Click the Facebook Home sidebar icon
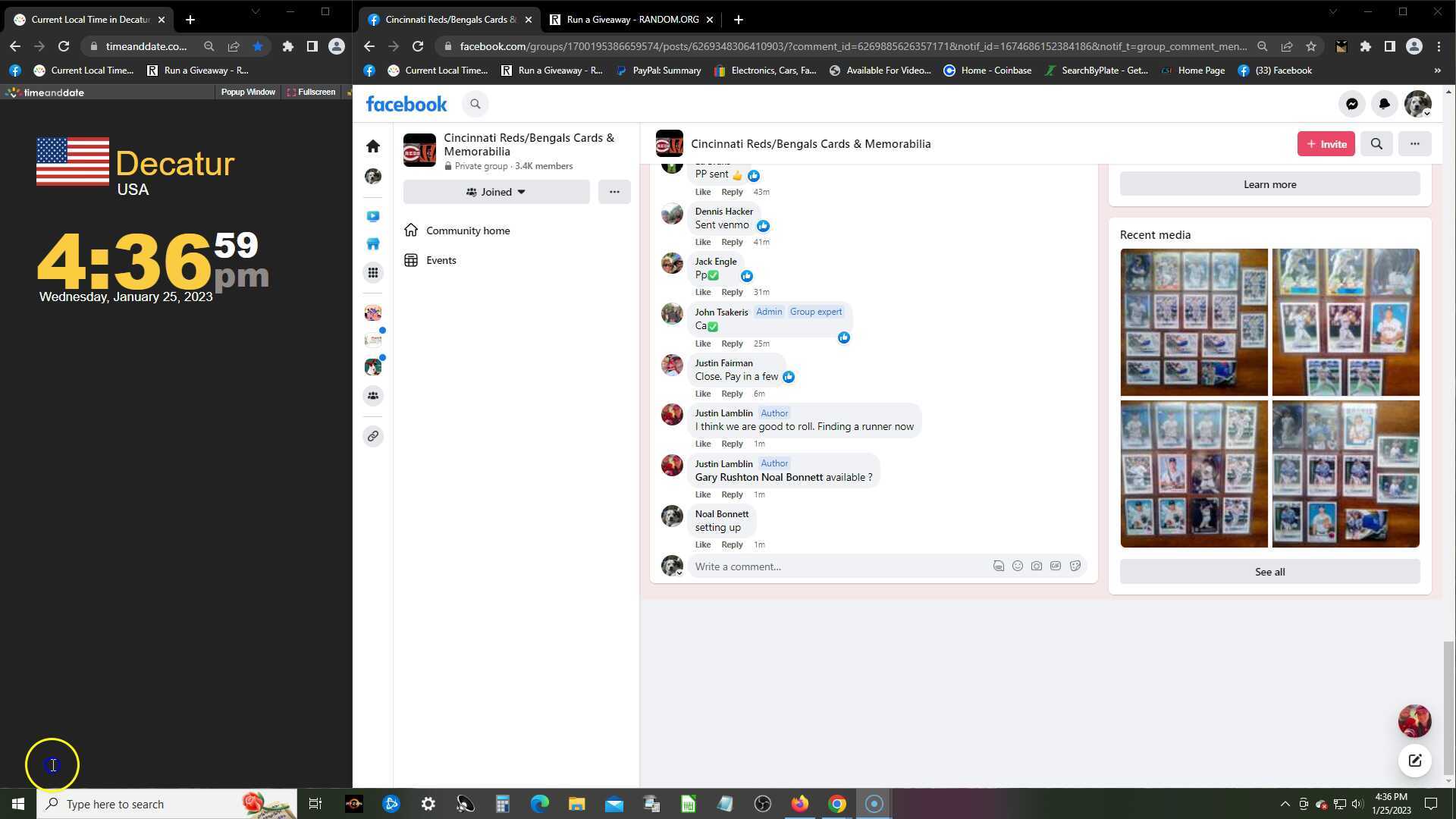Viewport: 1456px width, 819px height. [373, 146]
